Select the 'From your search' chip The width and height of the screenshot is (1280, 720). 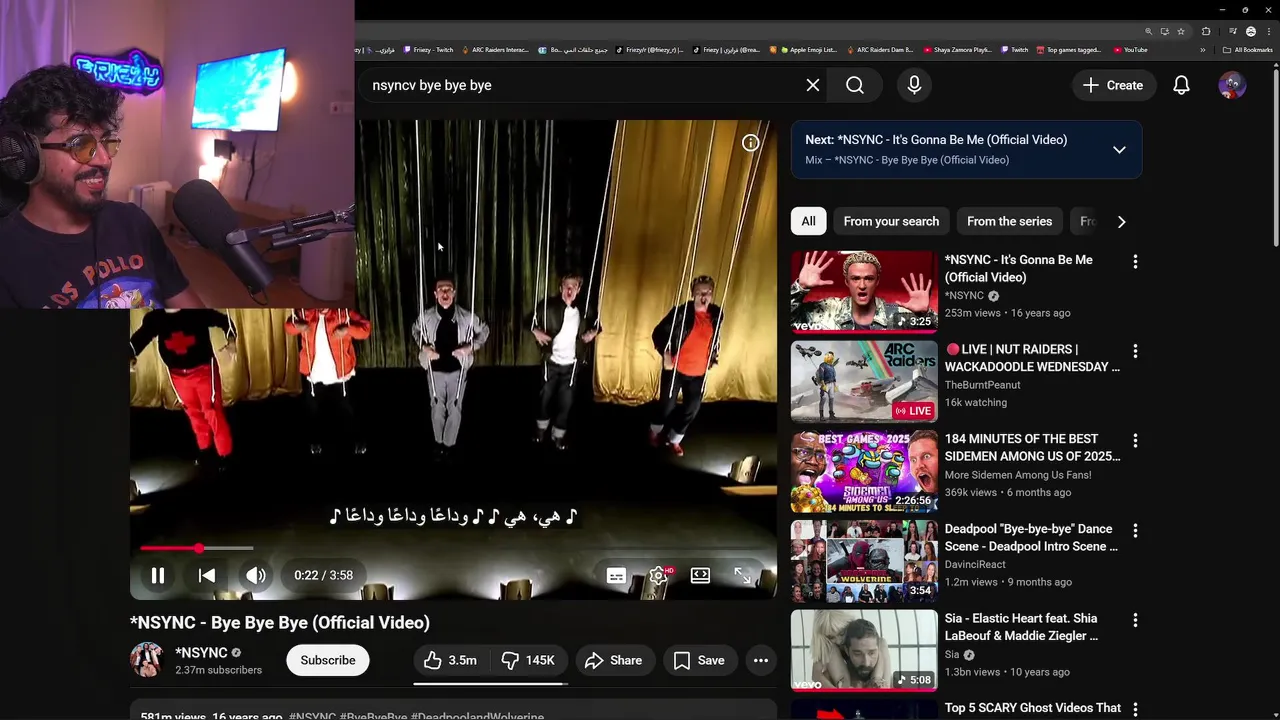coord(891,221)
